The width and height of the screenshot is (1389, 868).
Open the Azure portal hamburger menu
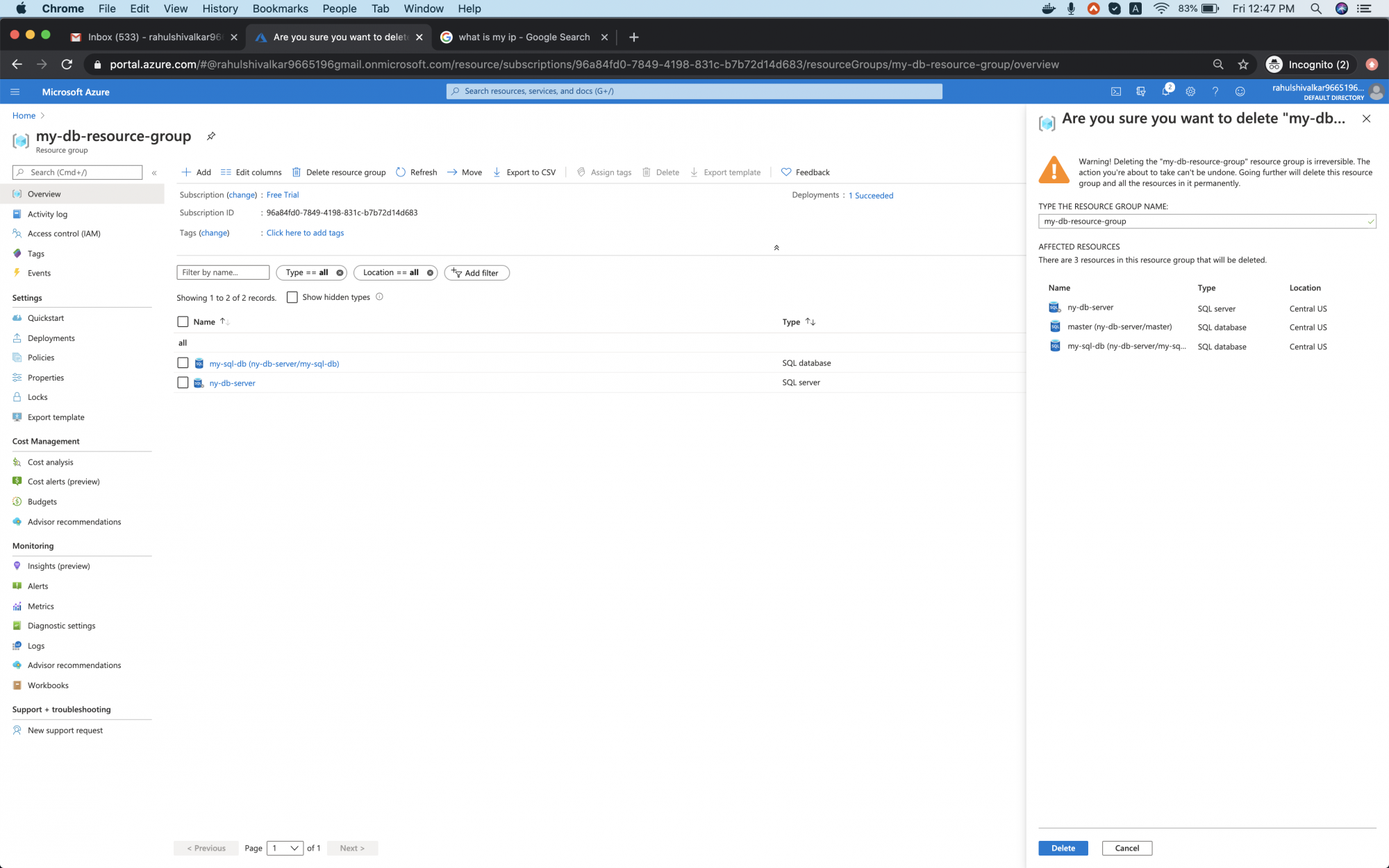(15, 92)
